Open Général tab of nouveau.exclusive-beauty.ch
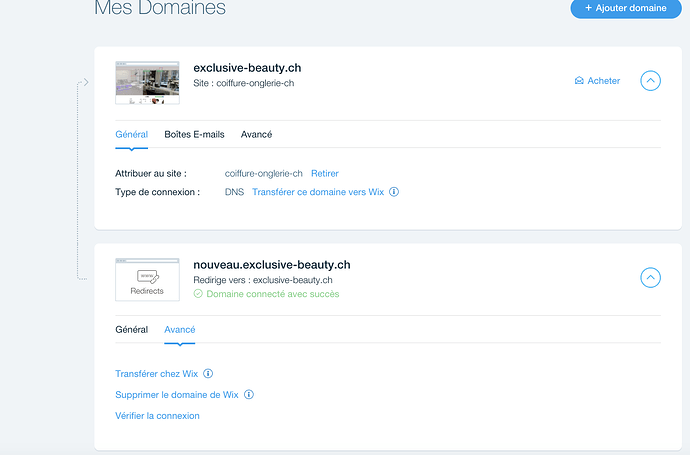The image size is (690, 455). click(x=132, y=330)
